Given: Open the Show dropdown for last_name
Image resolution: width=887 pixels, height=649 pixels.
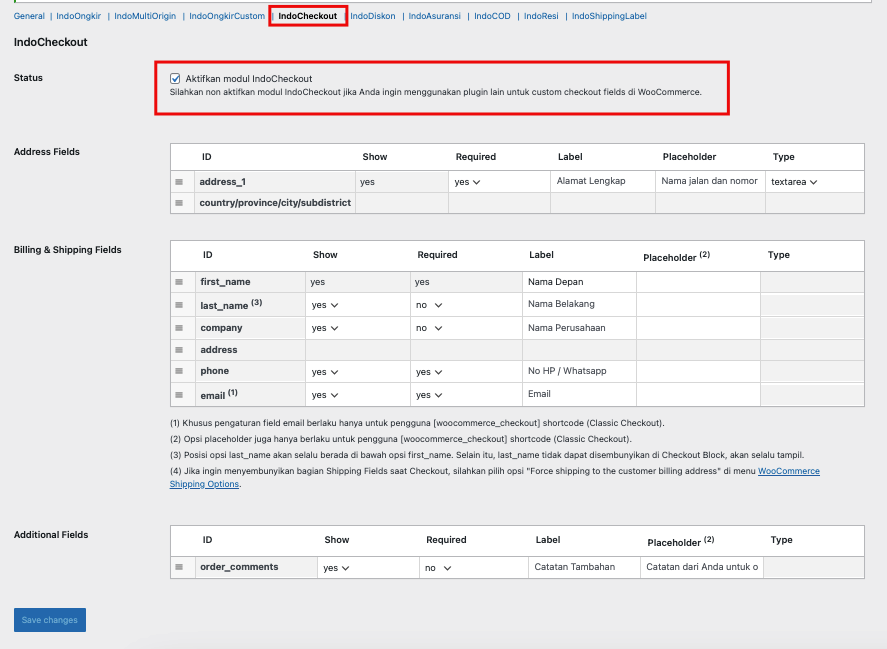Looking at the screenshot, I should (x=325, y=305).
